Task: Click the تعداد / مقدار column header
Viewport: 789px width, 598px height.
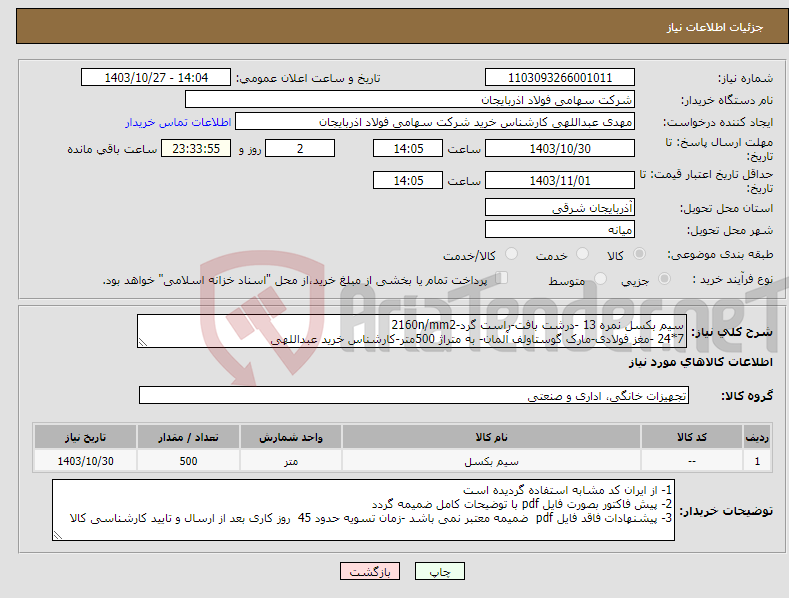Action: point(188,437)
